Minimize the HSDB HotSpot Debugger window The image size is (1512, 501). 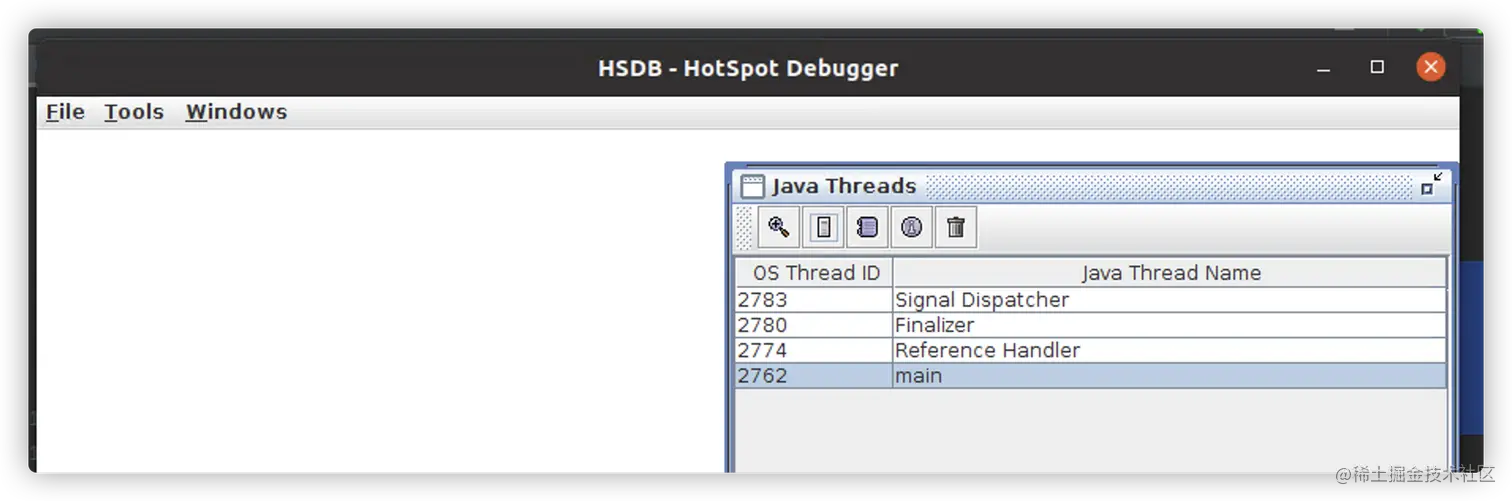click(x=1324, y=68)
